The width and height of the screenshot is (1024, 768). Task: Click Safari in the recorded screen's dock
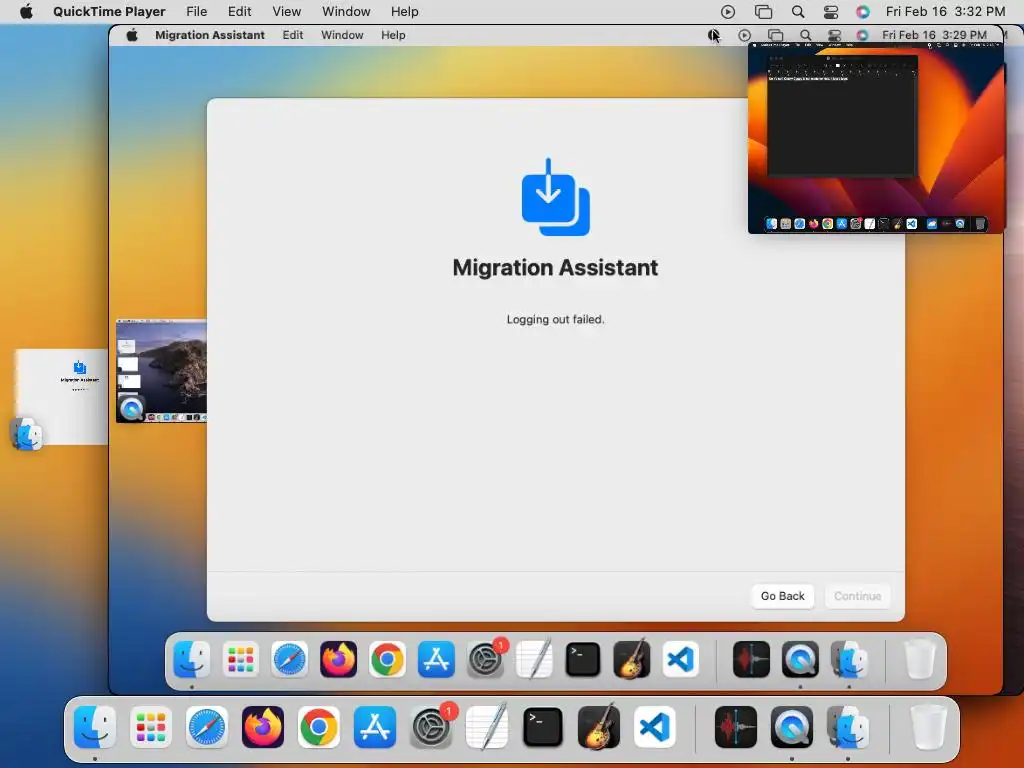(x=289, y=660)
